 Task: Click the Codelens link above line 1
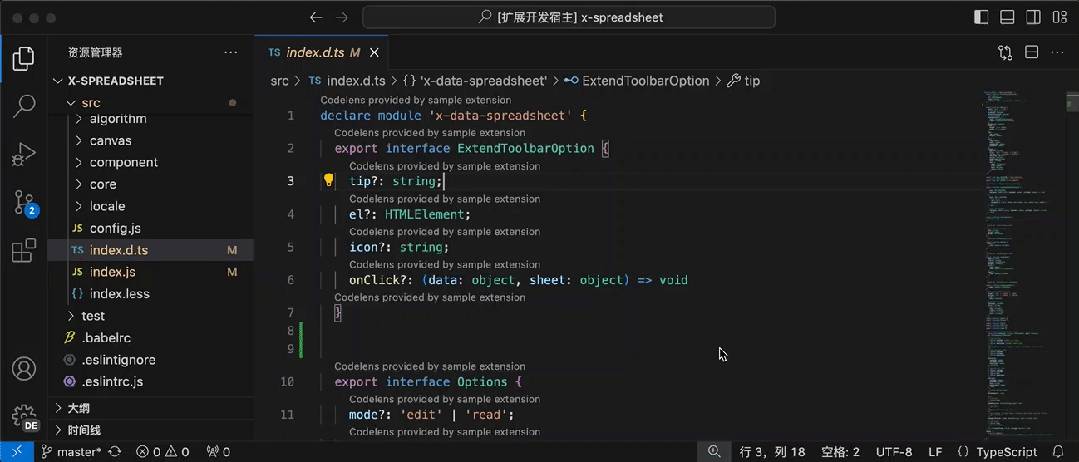pyautogui.click(x=416, y=100)
